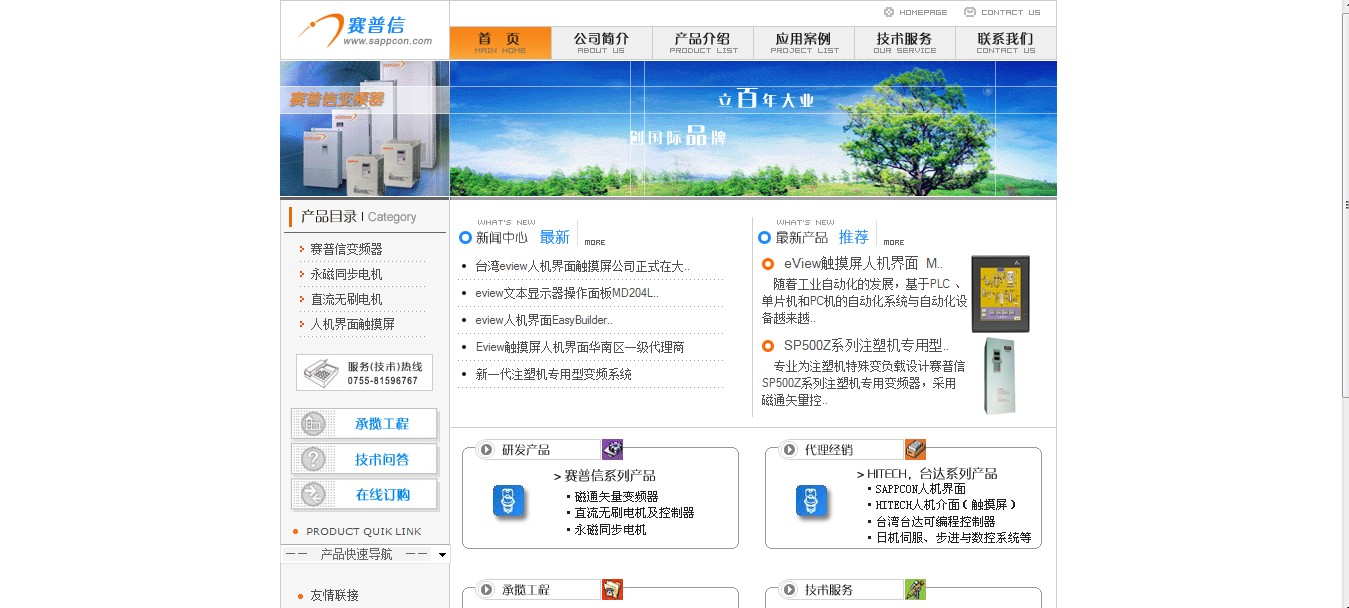Click the 立百年大业 landscape banner
This screenshot has height=608, width=1349.
click(753, 129)
